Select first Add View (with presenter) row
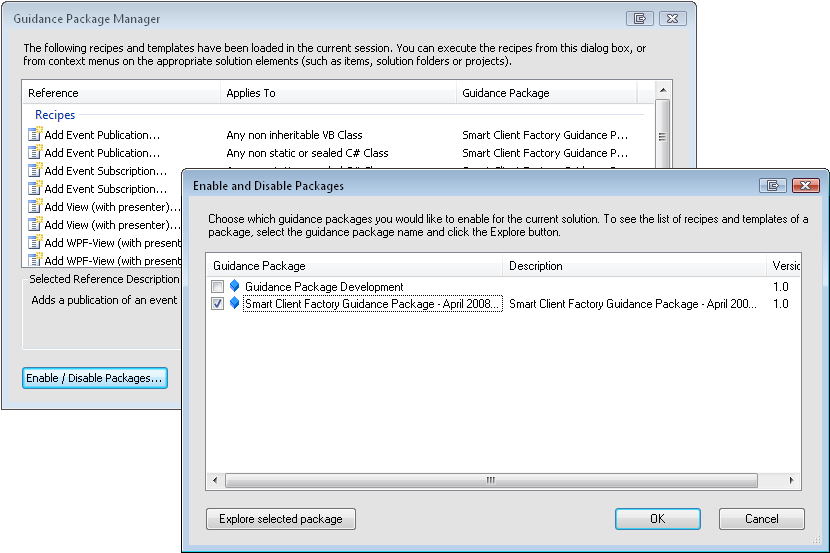 112,207
